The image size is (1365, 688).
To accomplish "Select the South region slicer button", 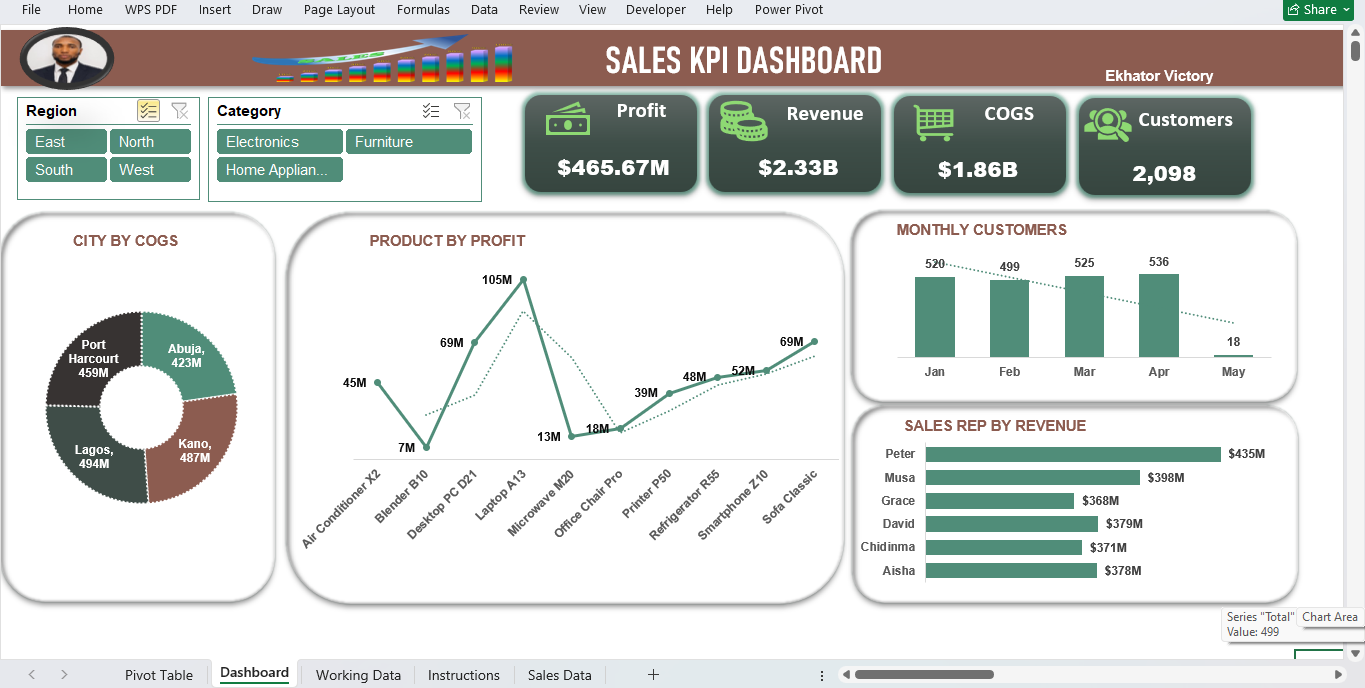I will 66,170.
